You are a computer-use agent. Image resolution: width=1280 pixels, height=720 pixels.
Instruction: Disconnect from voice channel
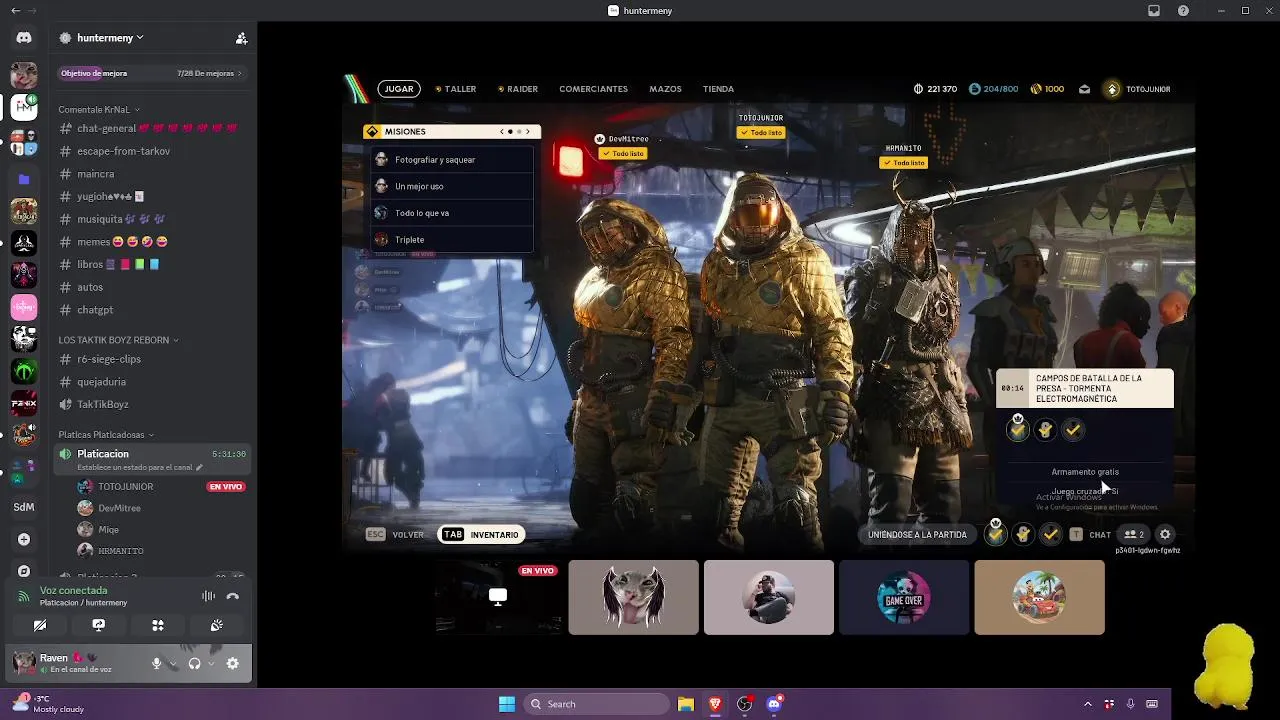coord(233,596)
